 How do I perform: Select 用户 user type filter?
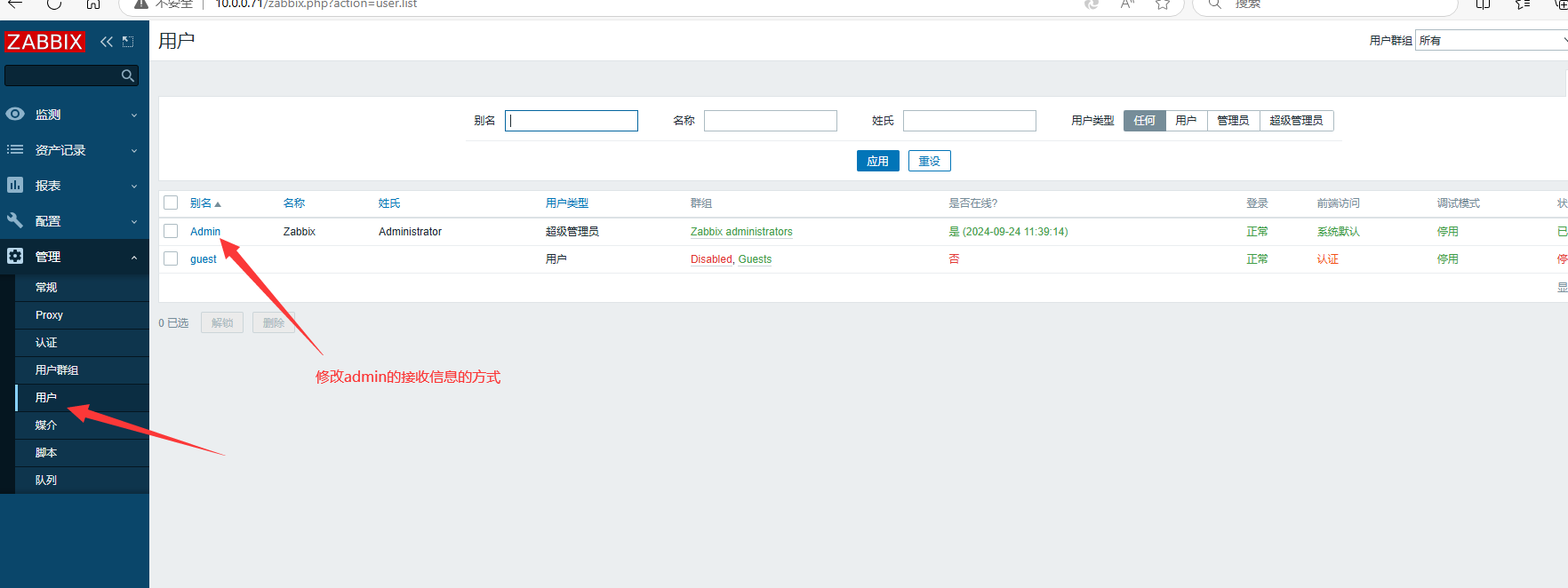click(1186, 121)
